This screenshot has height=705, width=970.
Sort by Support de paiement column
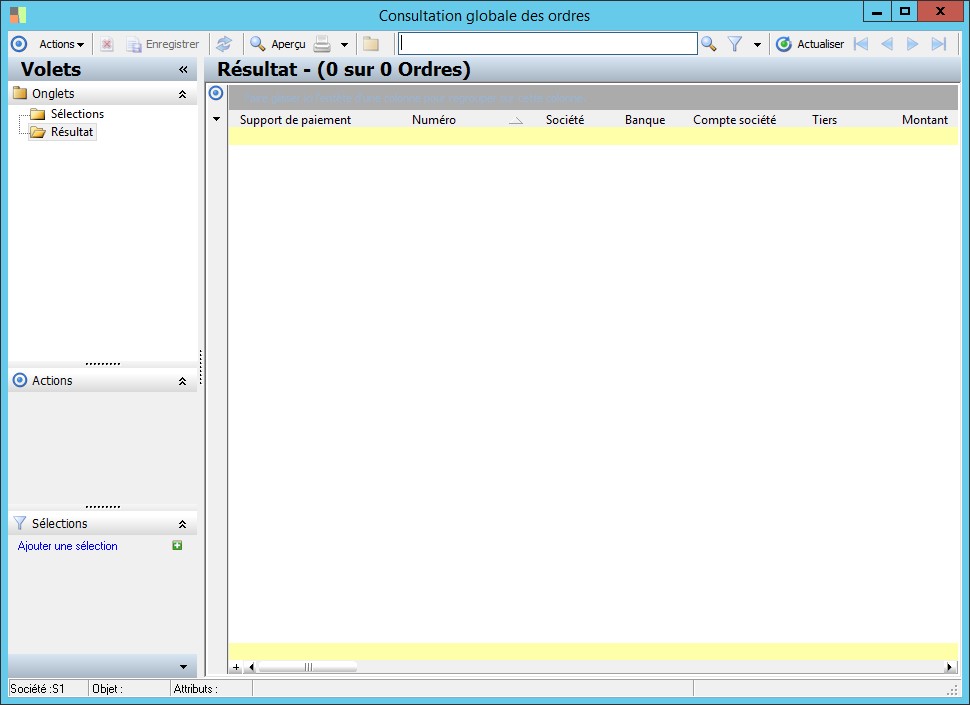click(x=295, y=120)
